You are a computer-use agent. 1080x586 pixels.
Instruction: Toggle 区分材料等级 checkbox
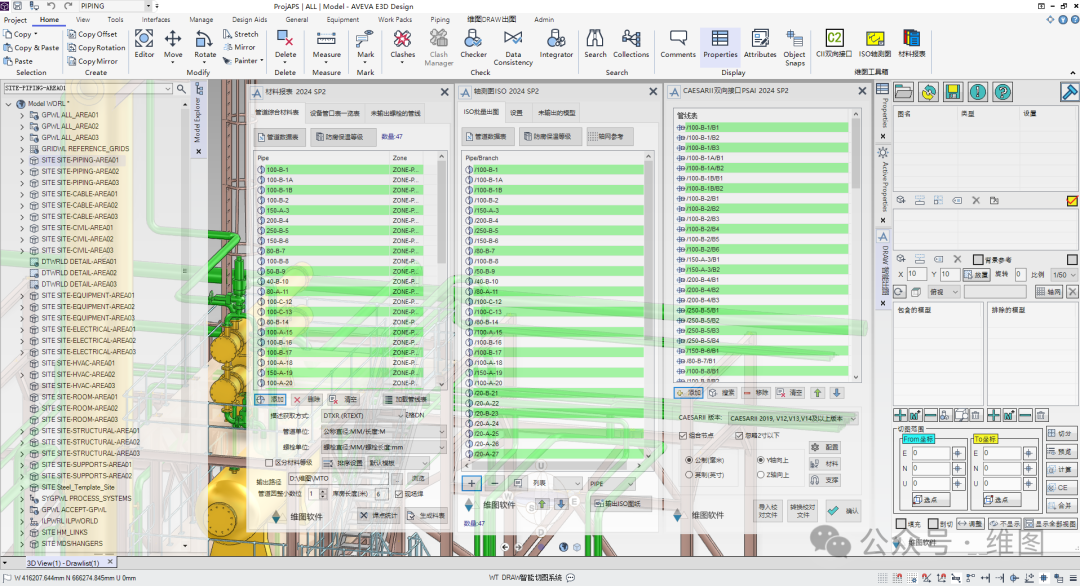pos(269,463)
